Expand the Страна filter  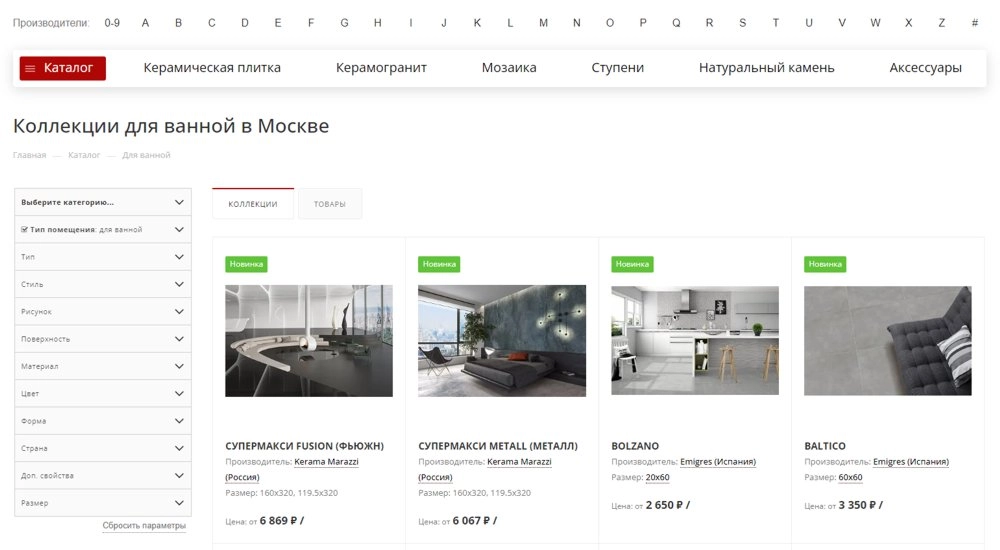103,449
